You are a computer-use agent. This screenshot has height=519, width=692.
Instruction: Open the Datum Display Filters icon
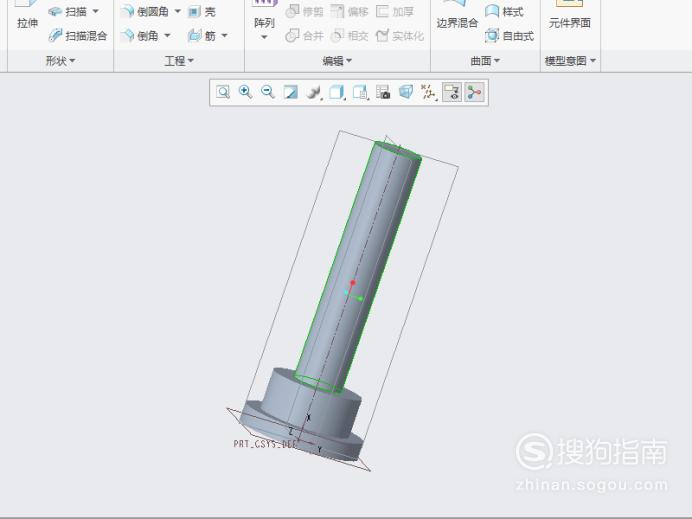(429, 92)
